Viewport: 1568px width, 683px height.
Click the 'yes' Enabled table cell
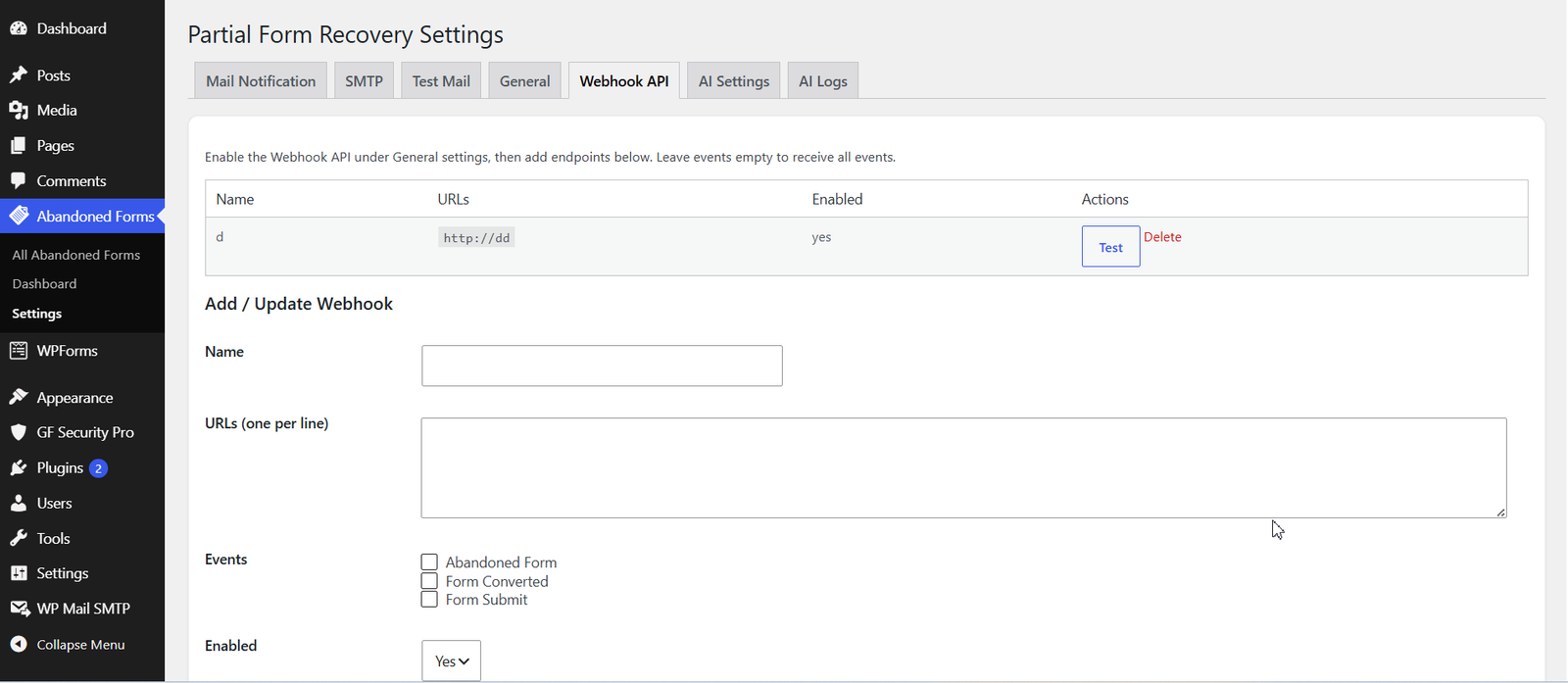(821, 237)
